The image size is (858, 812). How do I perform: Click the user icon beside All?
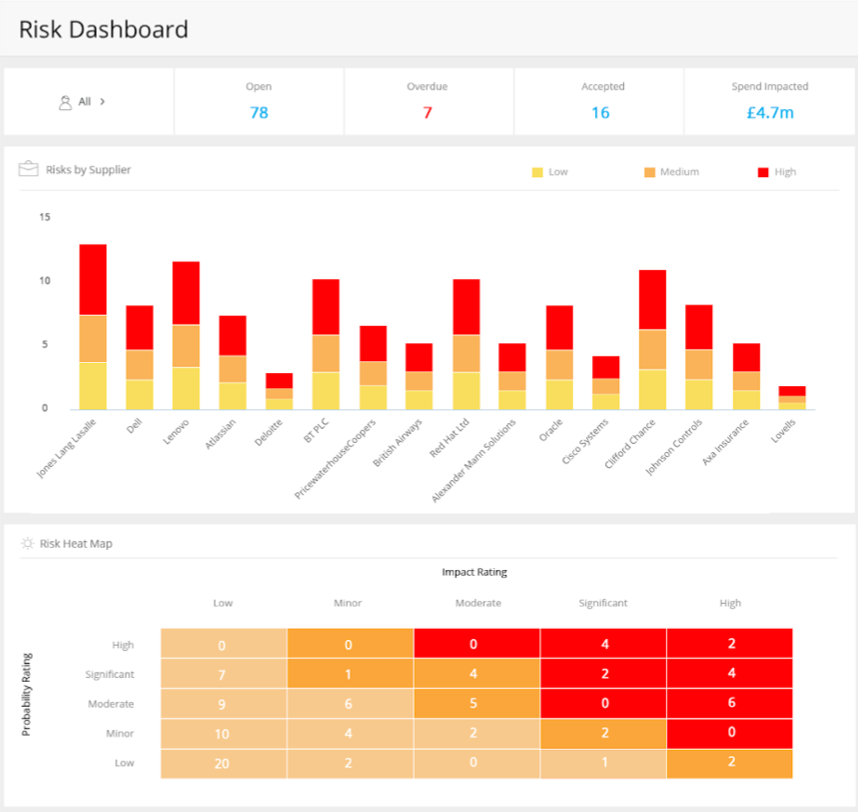pos(65,102)
